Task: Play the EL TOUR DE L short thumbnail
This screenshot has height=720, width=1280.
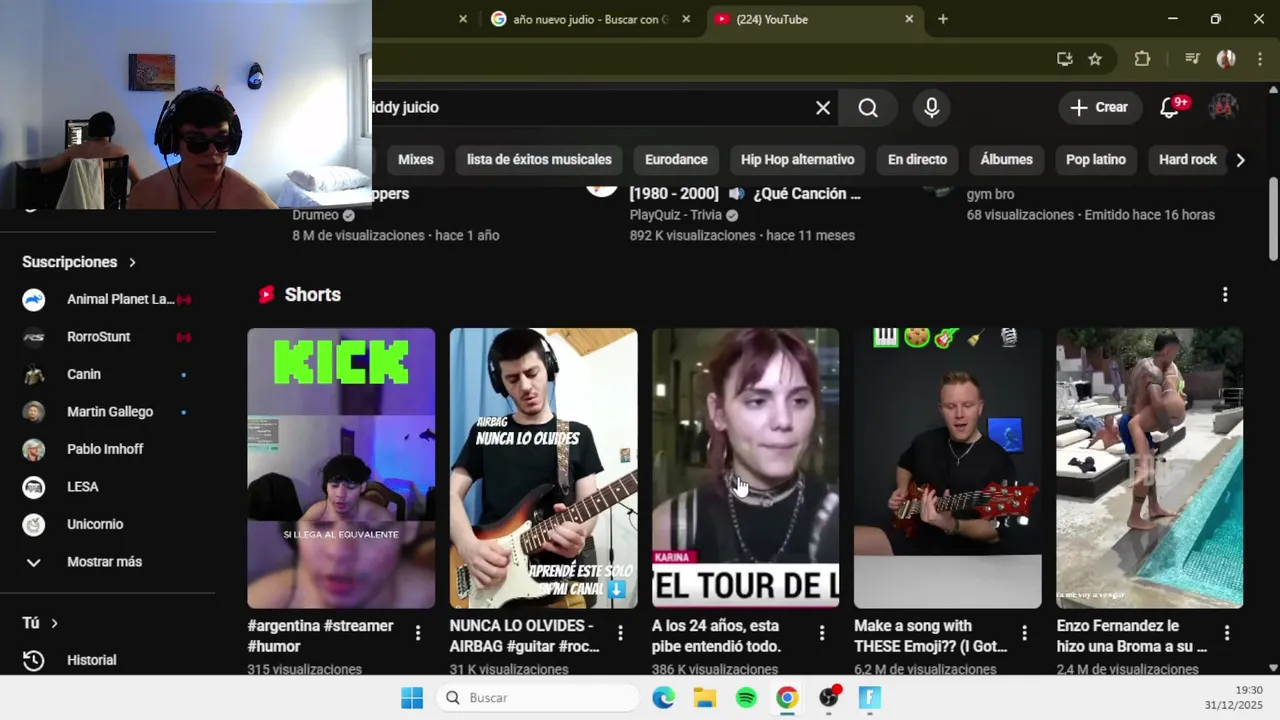Action: pyautogui.click(x=745, y=468)
